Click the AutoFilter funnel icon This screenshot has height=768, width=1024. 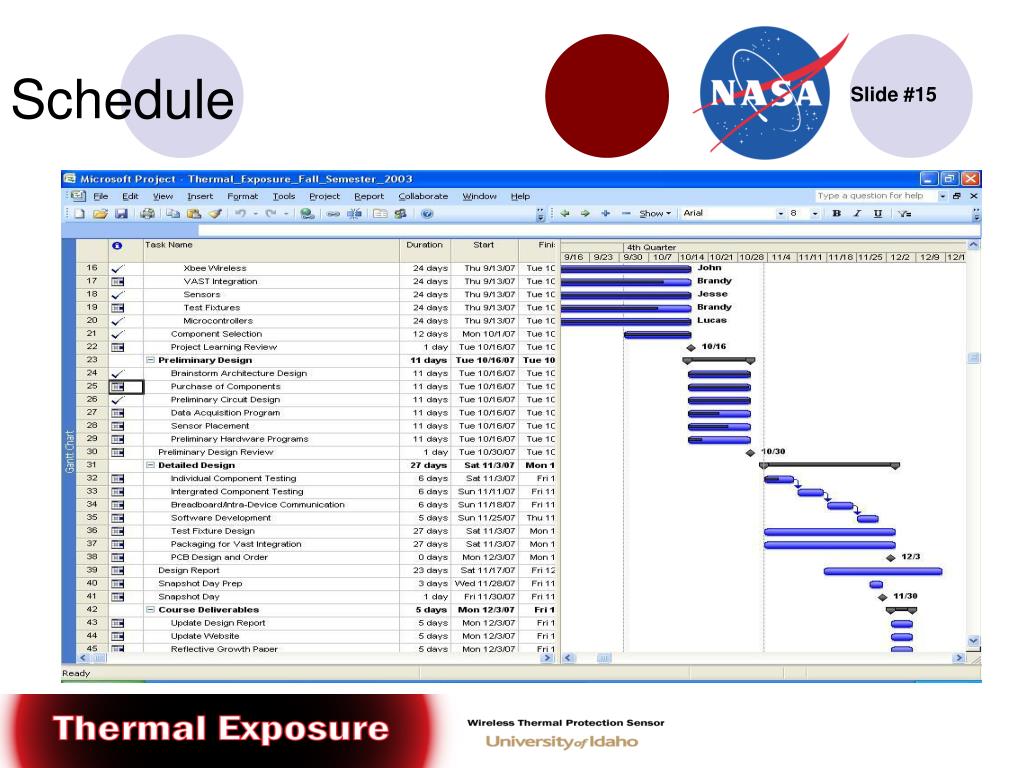tap(904, 214)
